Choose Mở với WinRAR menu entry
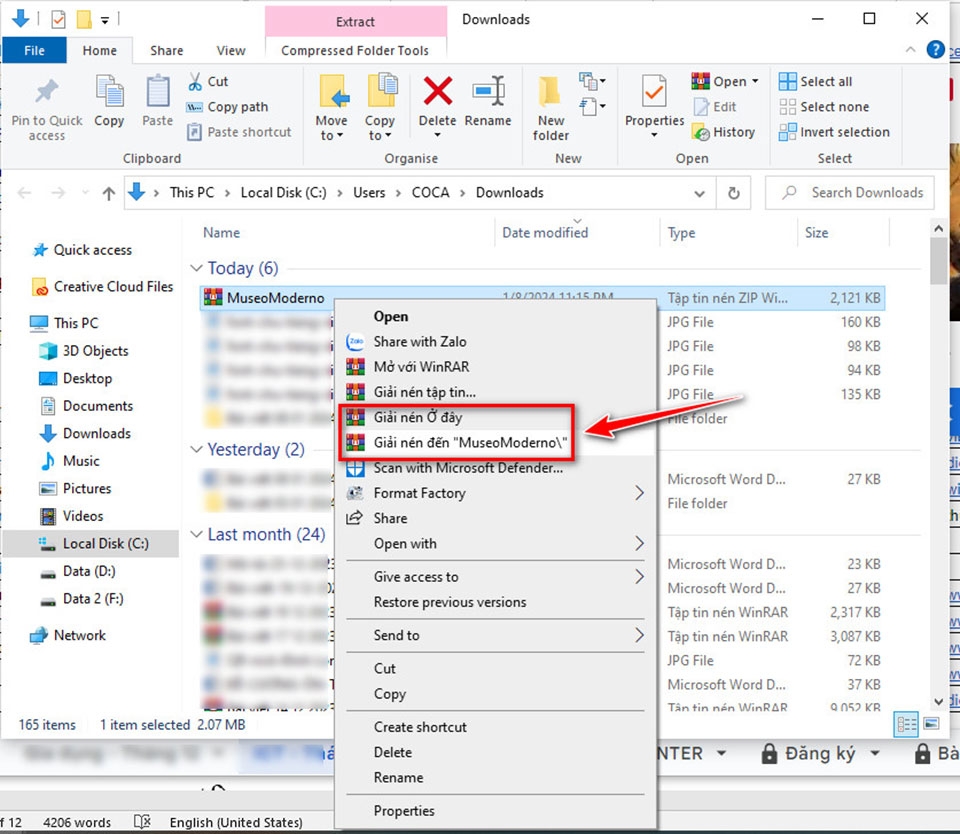 (x=496, y=367)
